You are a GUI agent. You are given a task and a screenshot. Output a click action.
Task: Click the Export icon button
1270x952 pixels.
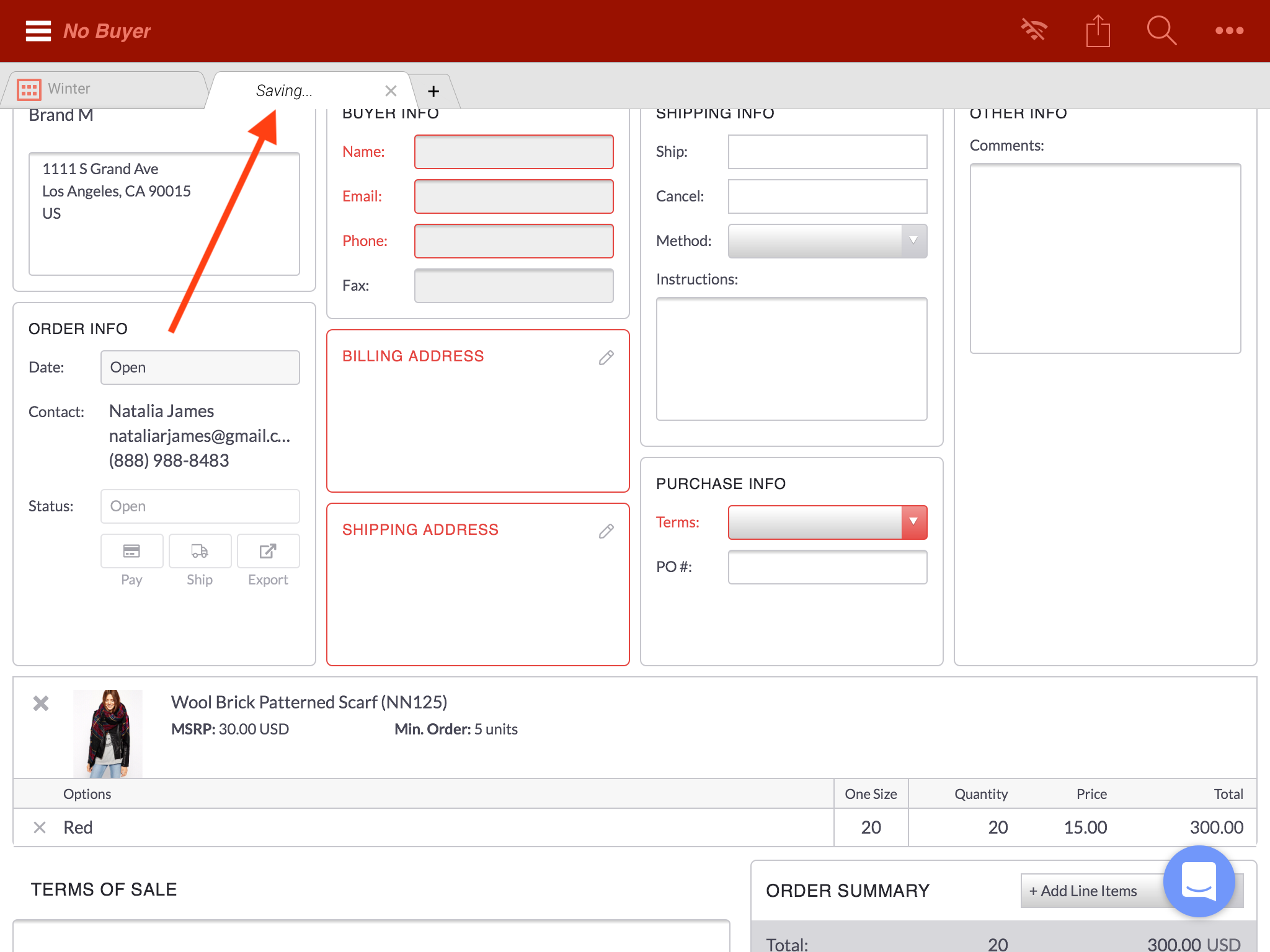pyautogui.click(x=268, y=551)
